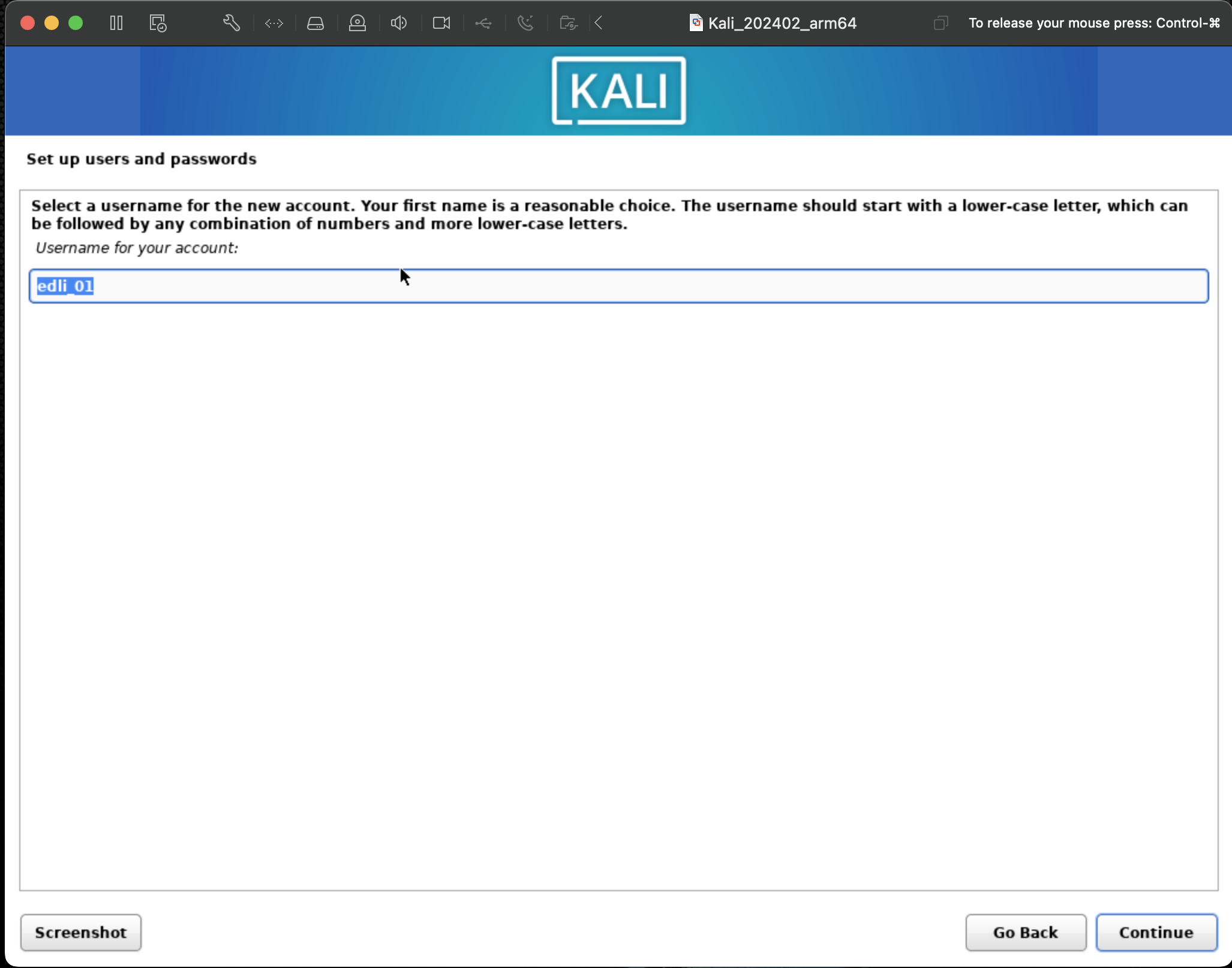Open the USB devices icon
The height and width of the screenshot is (968, 1232).
[x=483, y=23]
